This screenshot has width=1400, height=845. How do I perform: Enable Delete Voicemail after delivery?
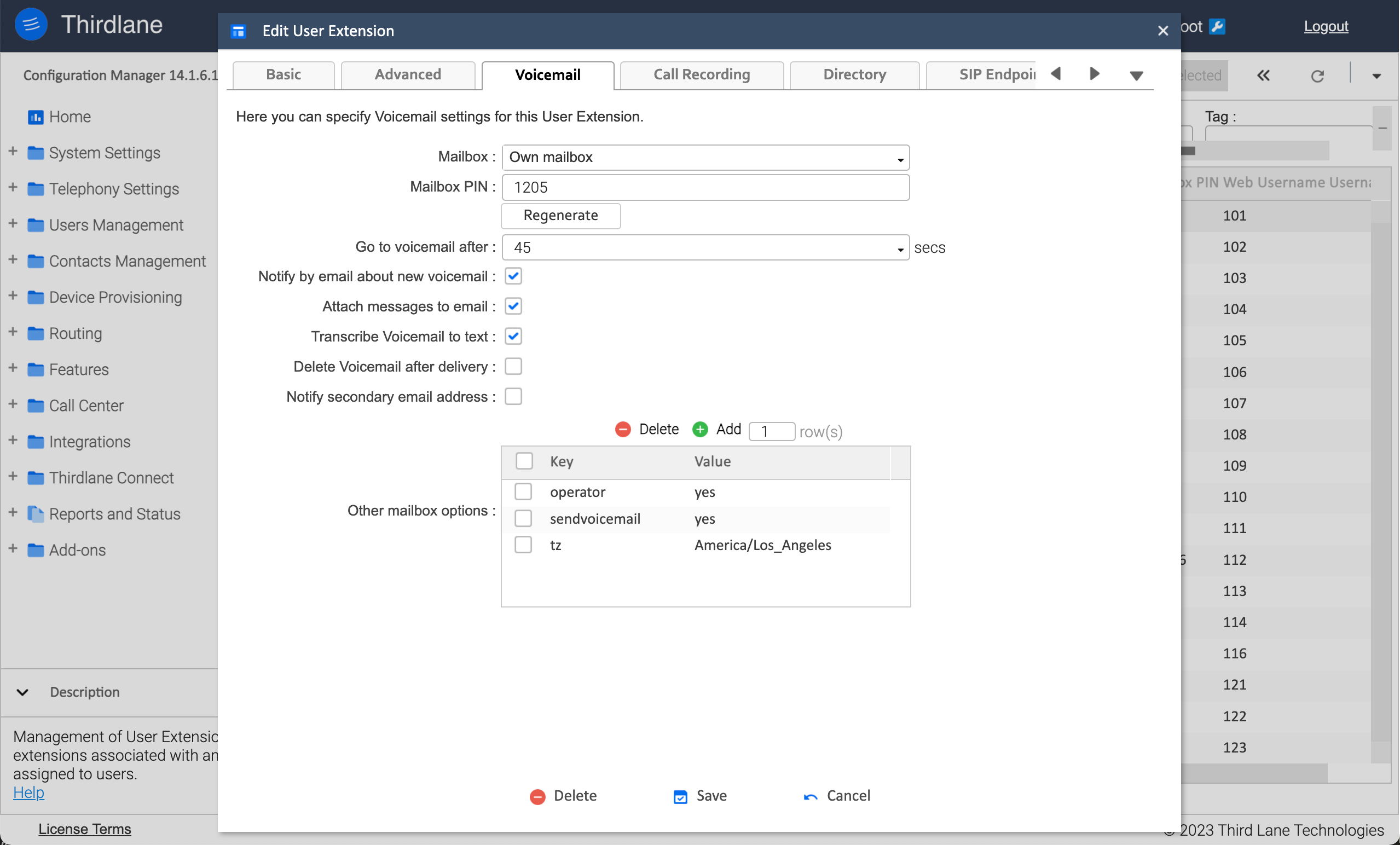513,366
